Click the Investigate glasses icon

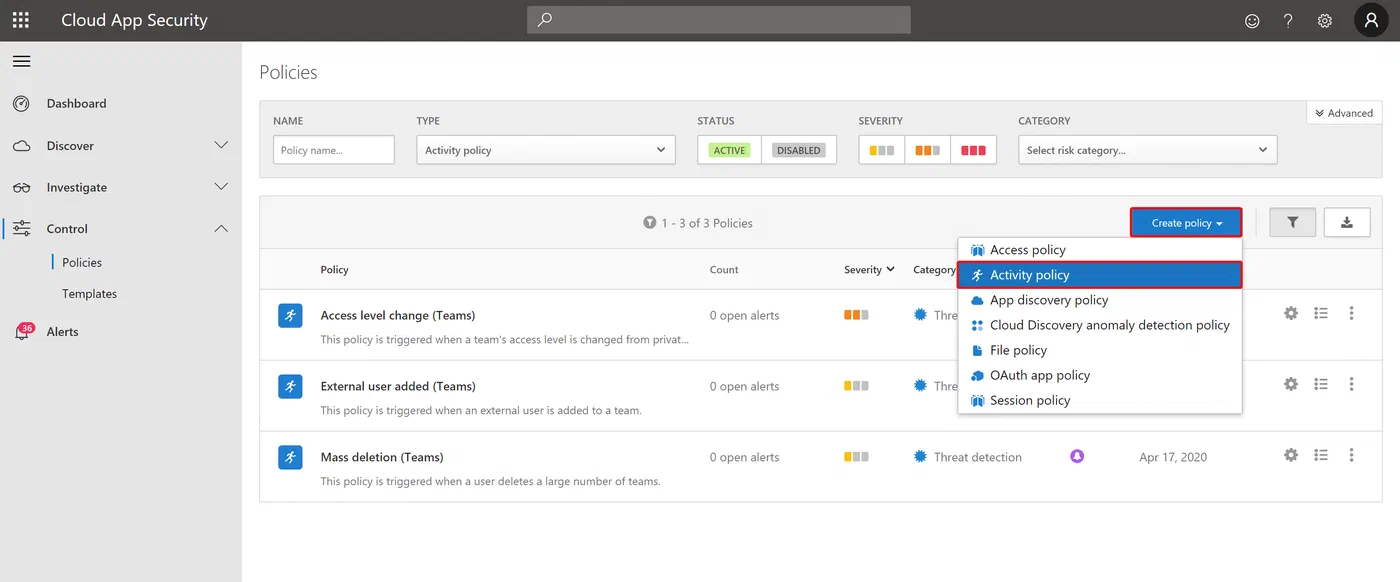click(x=21, y=187)
